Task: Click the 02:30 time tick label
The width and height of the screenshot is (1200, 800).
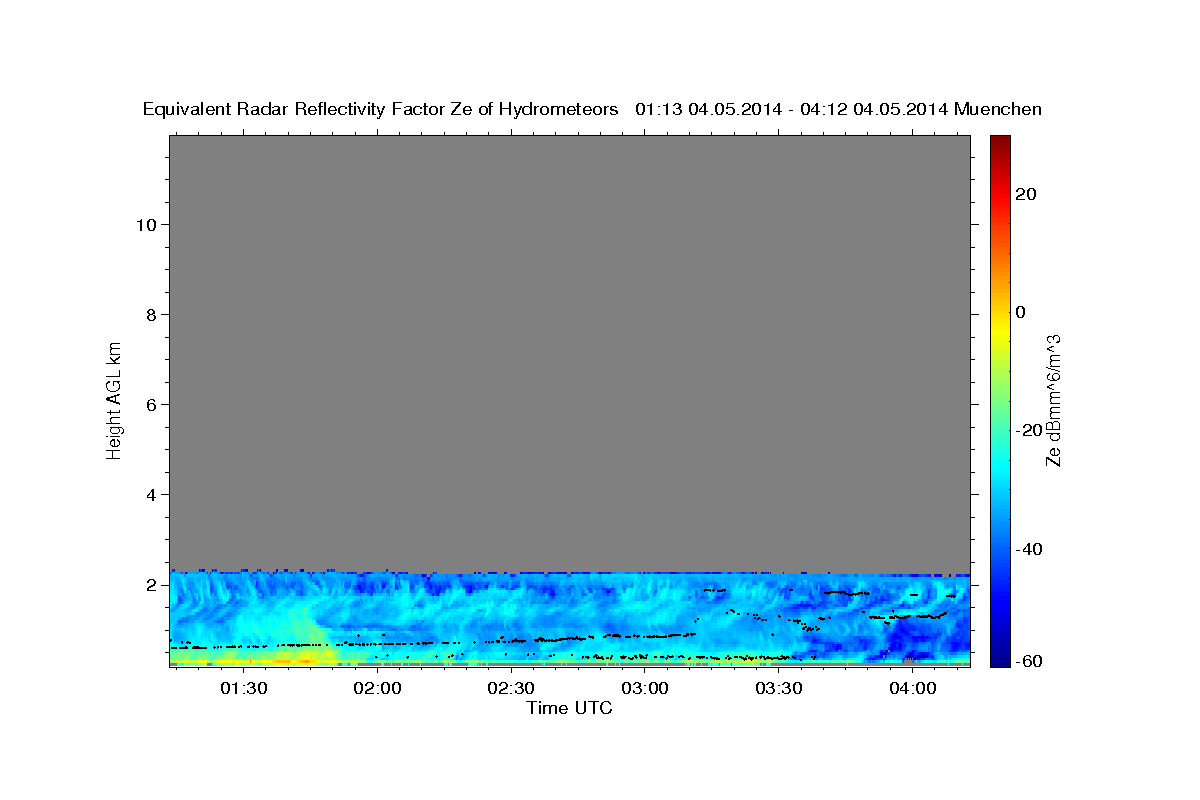Action: point(511,688)
